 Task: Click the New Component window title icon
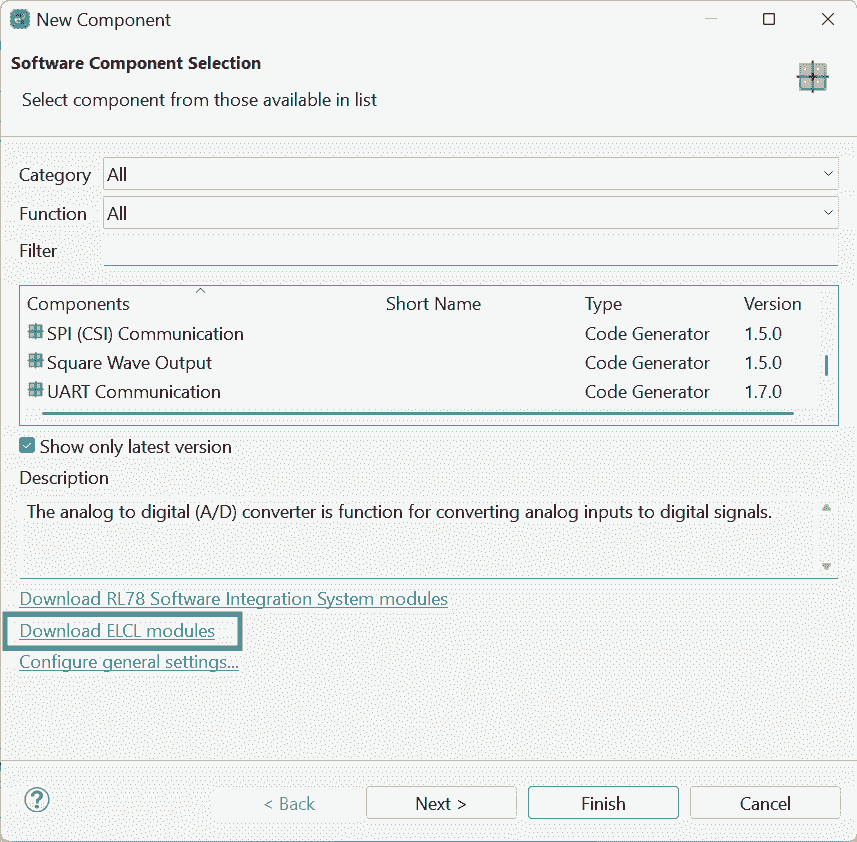pyautogui.click(x=19, y=19)
